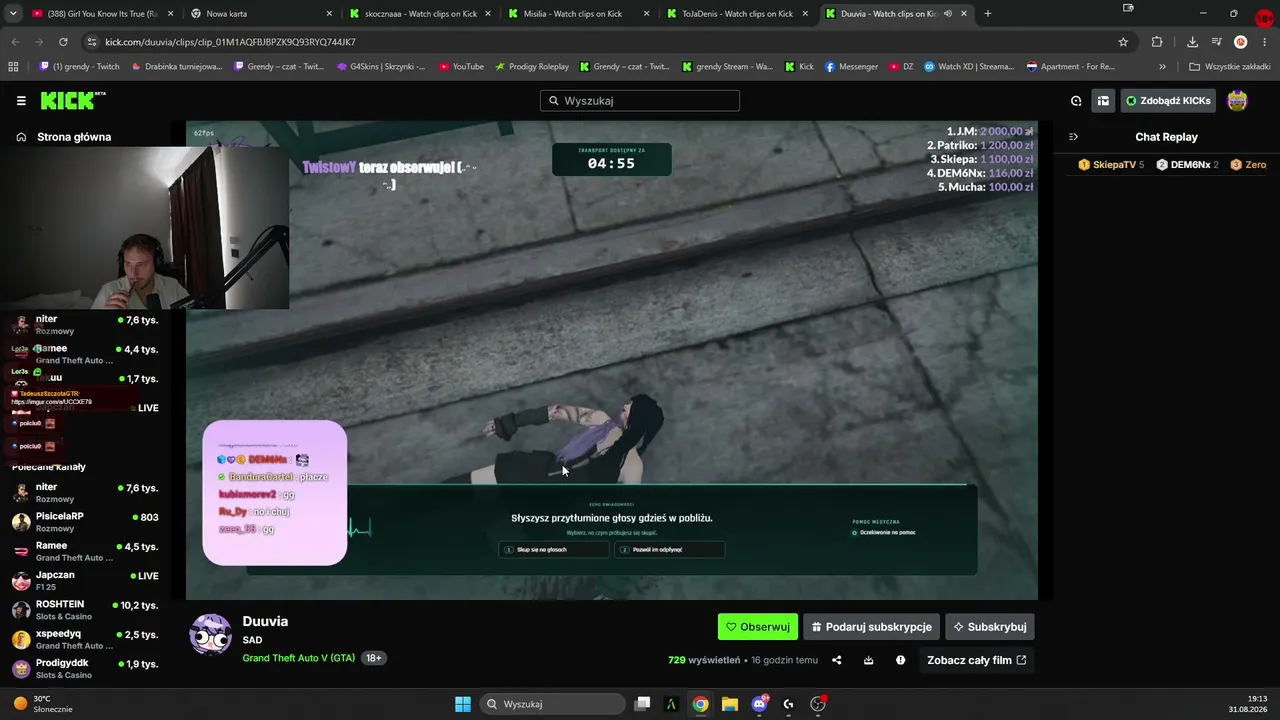
Task: Open the Wszystkie zakładki bookmarks folder
Action: click(1229, 67)
